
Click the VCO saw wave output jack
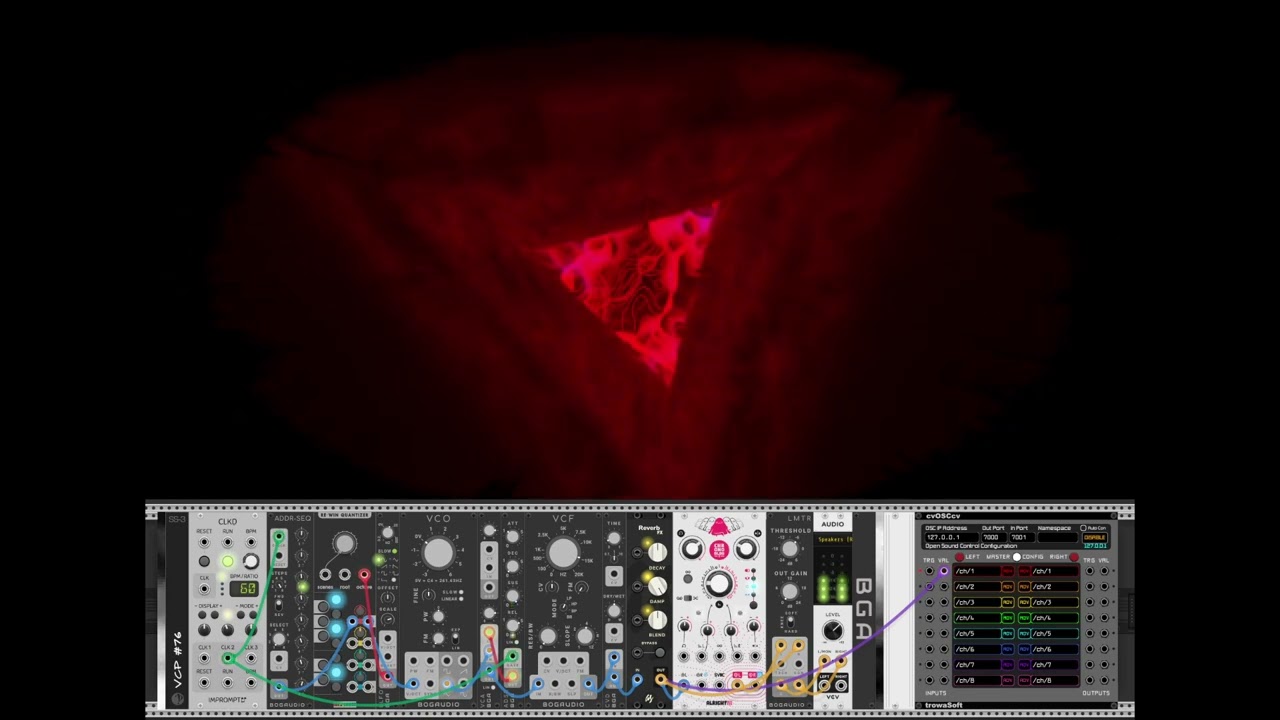(x=463, y=660)
